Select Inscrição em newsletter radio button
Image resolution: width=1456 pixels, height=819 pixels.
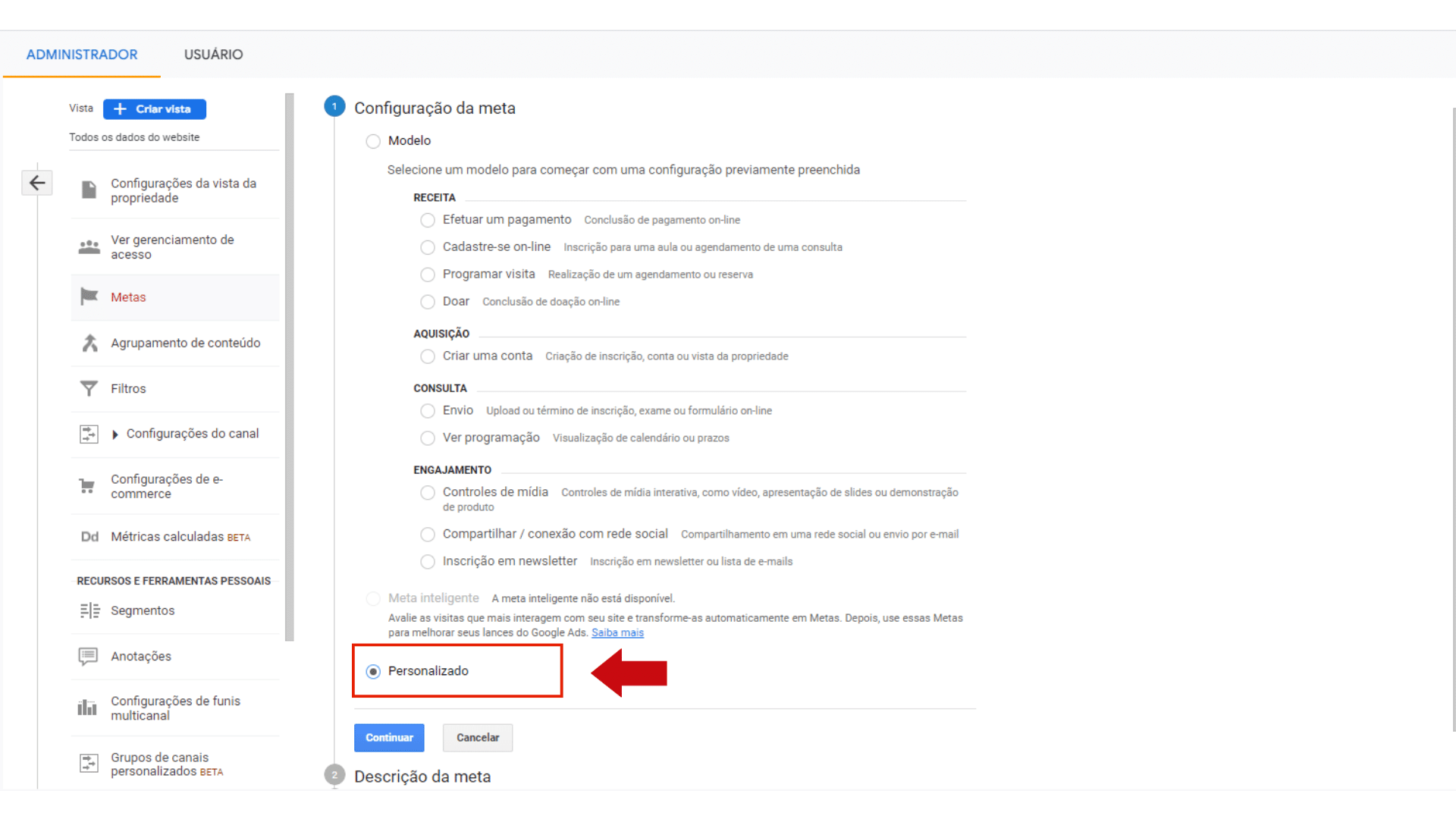point(427,561)
